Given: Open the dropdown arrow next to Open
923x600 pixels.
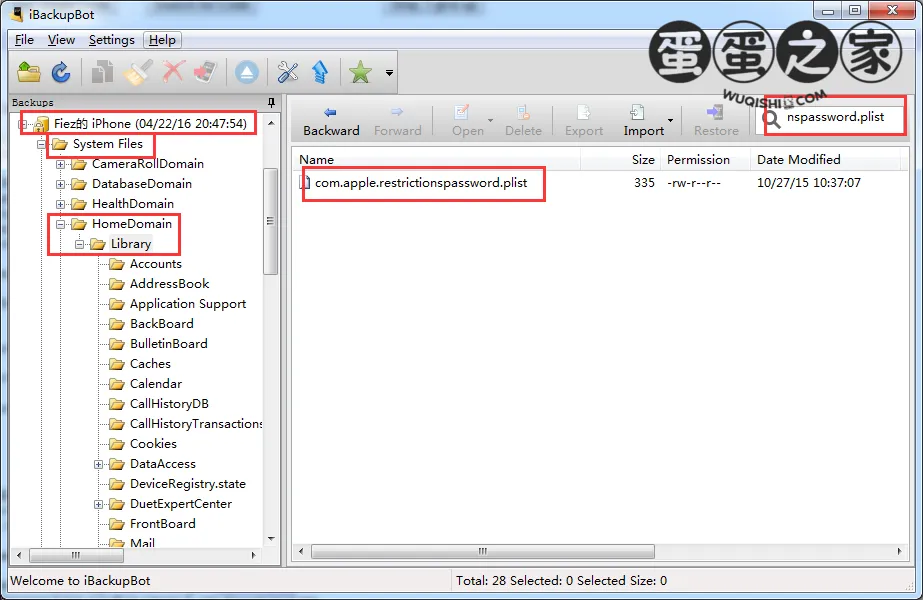Looking at the screenshot, I should pos(490,120).
